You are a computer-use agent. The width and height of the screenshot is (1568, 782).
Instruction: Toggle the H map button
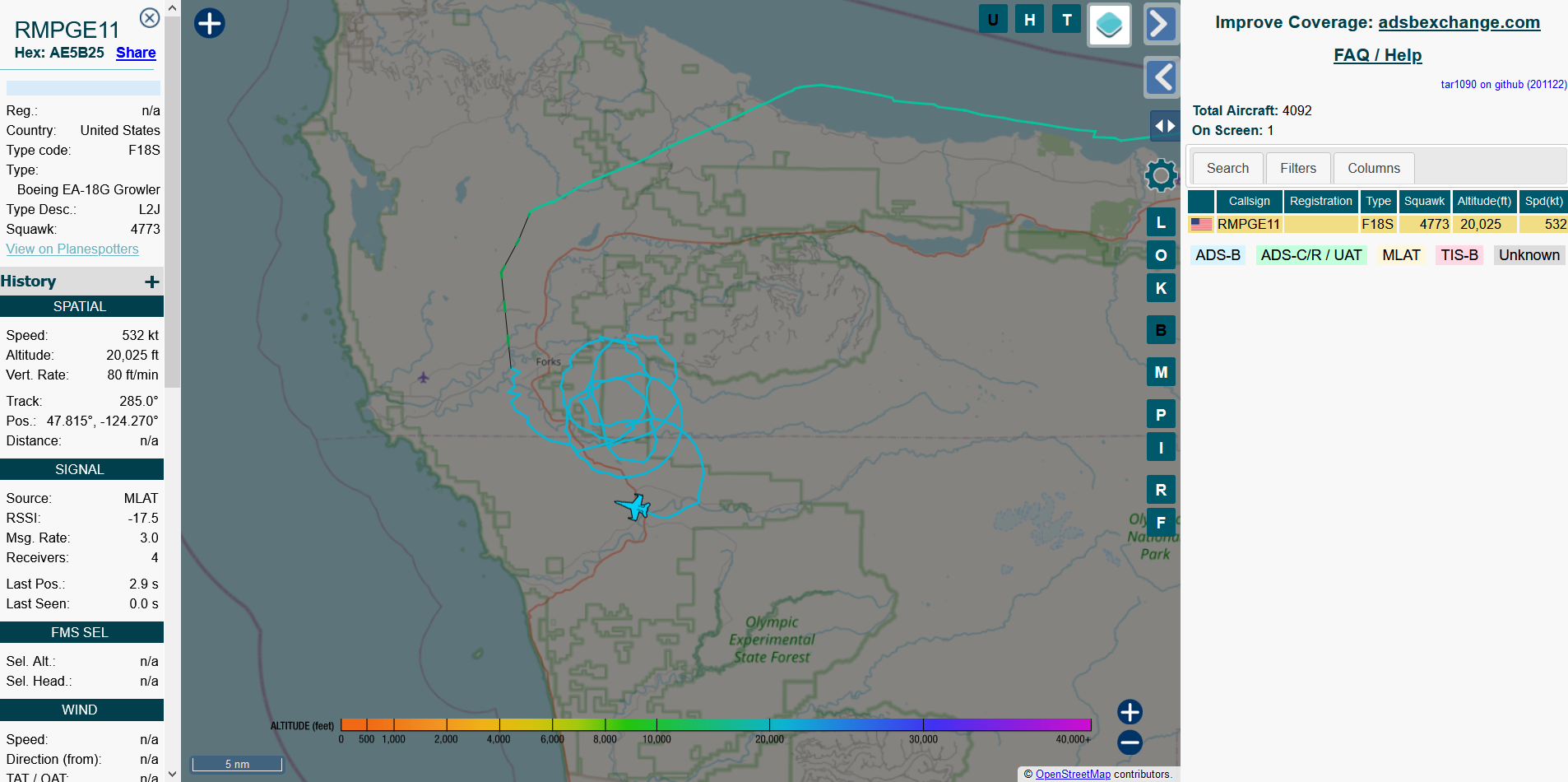click(x=1030, y=19)
